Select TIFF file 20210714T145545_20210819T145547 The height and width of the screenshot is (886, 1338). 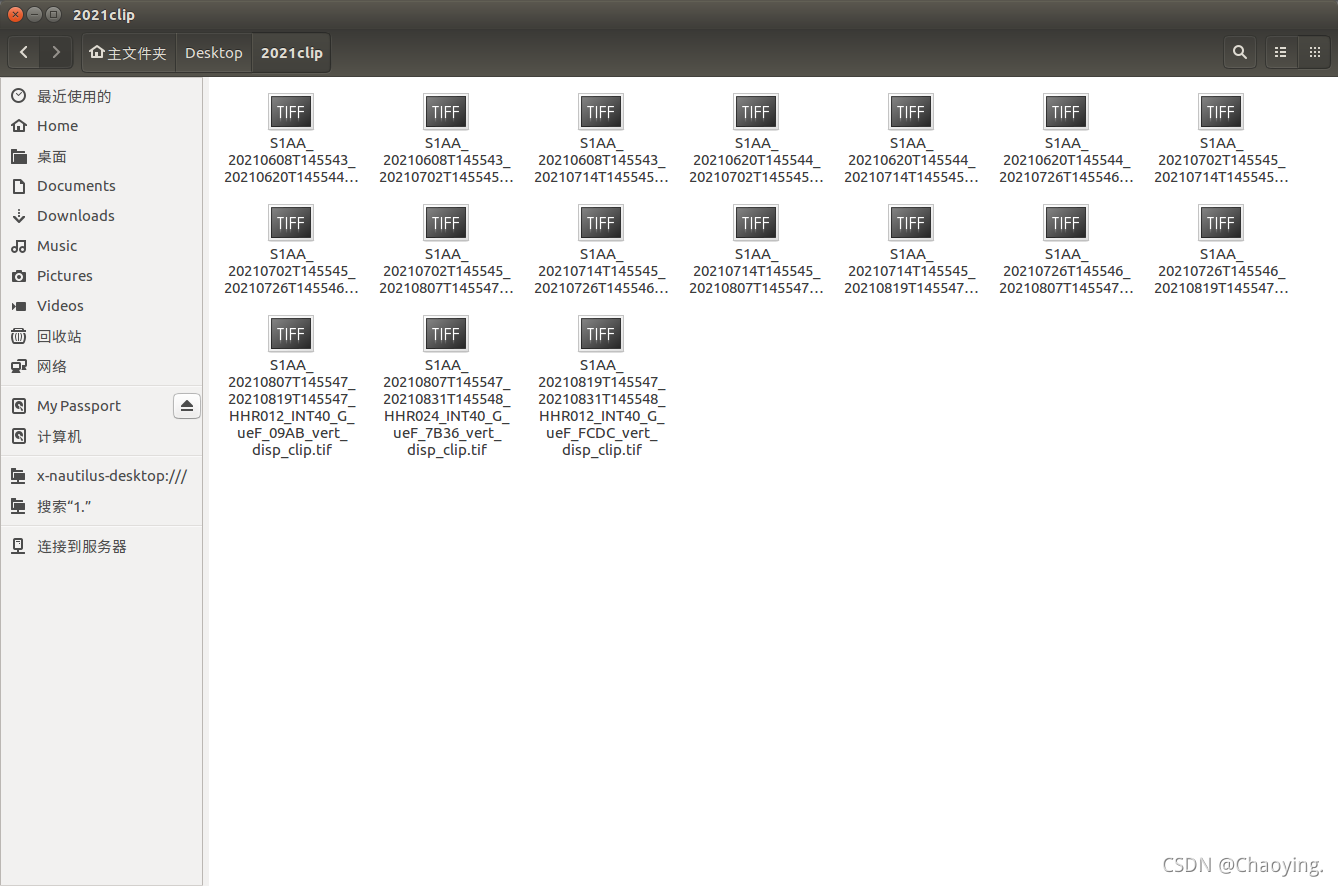[x=911, y=250]
